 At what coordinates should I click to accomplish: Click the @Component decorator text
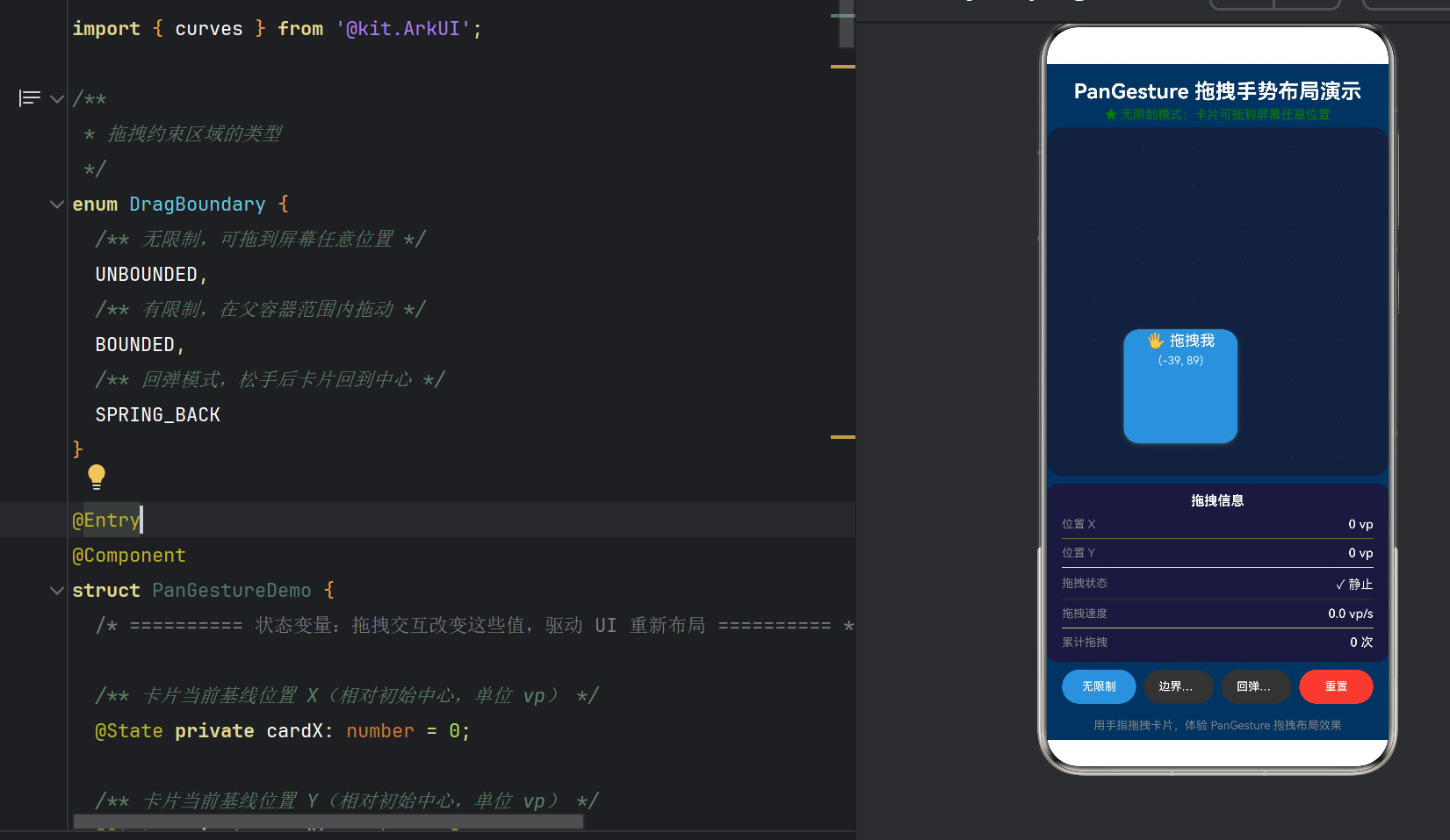pos(129,556)
